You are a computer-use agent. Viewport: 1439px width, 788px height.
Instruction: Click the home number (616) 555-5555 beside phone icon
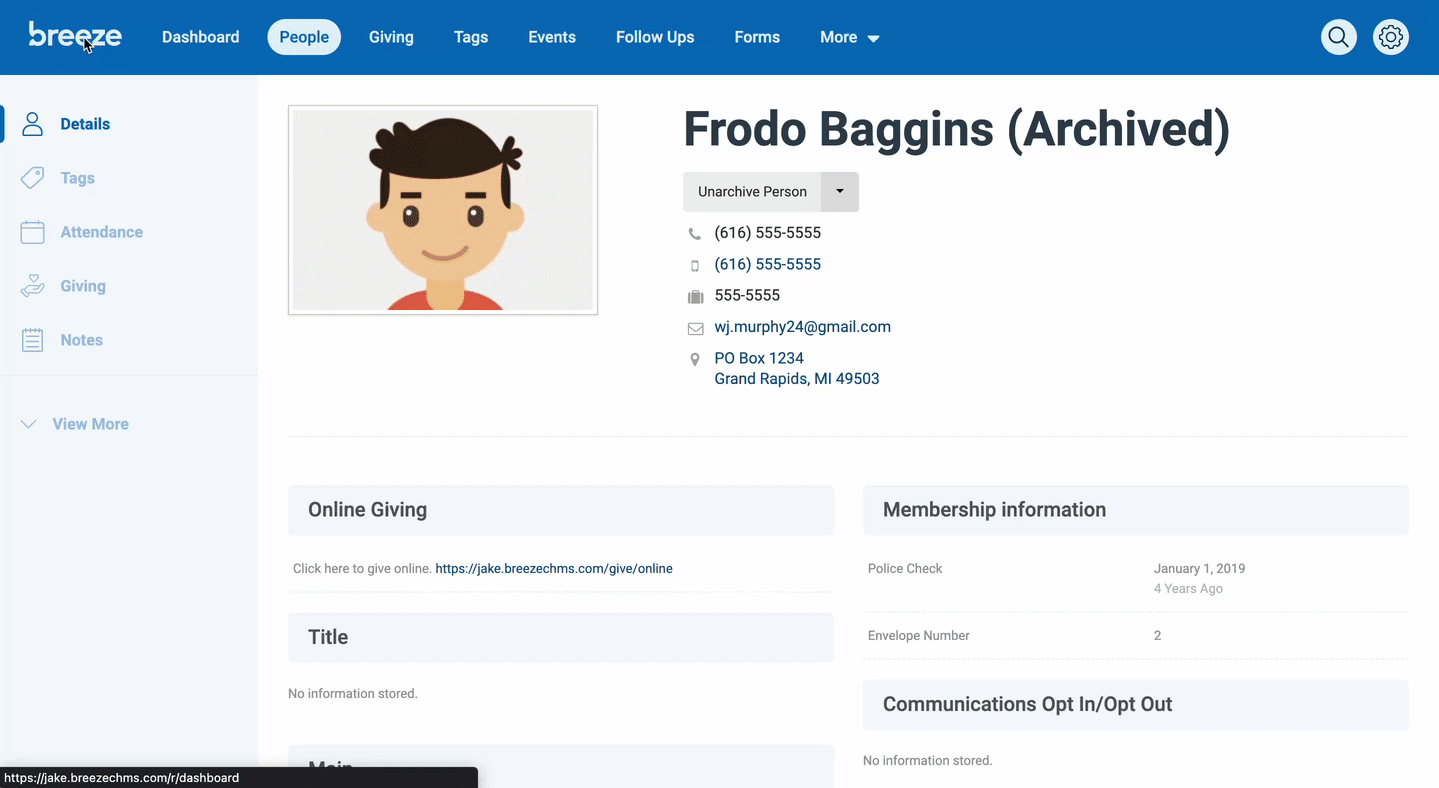(x=767, y=233)
